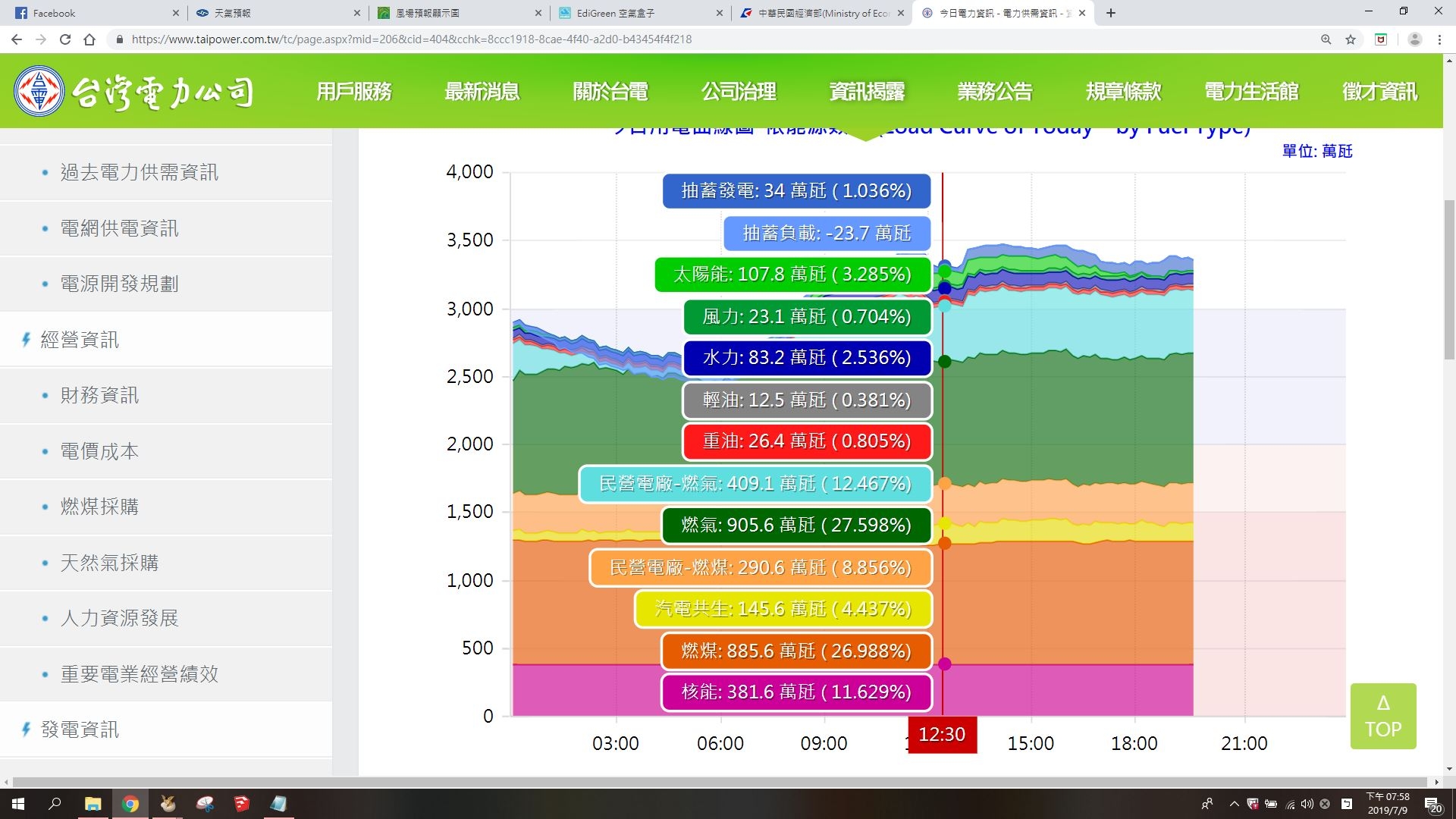Open the 公司治理 navigation menu
The image size is (1456, 819).
(x=739, y=92)
